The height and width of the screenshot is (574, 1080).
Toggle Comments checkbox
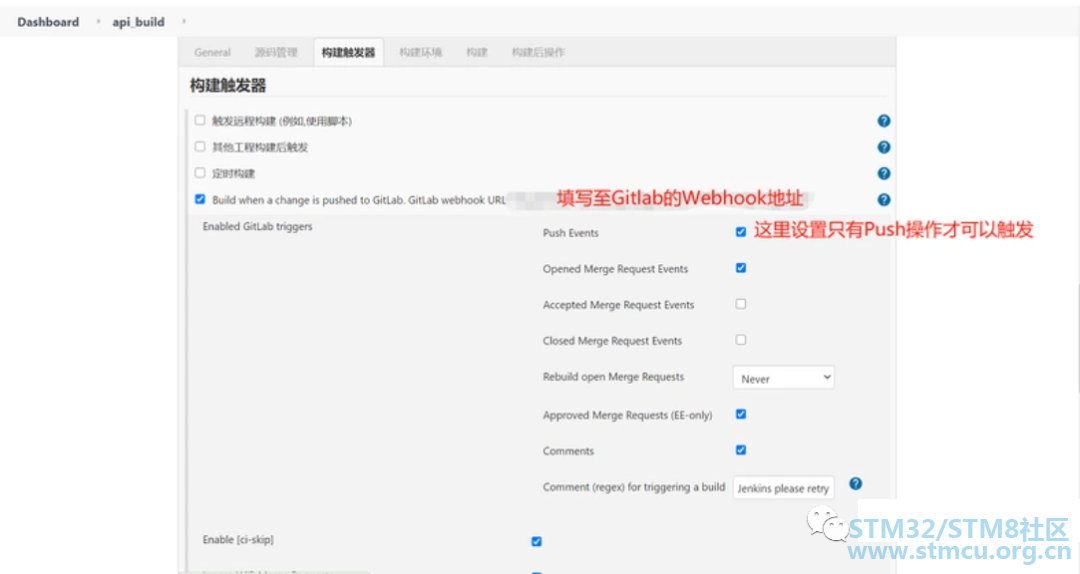tap(740, 450)
